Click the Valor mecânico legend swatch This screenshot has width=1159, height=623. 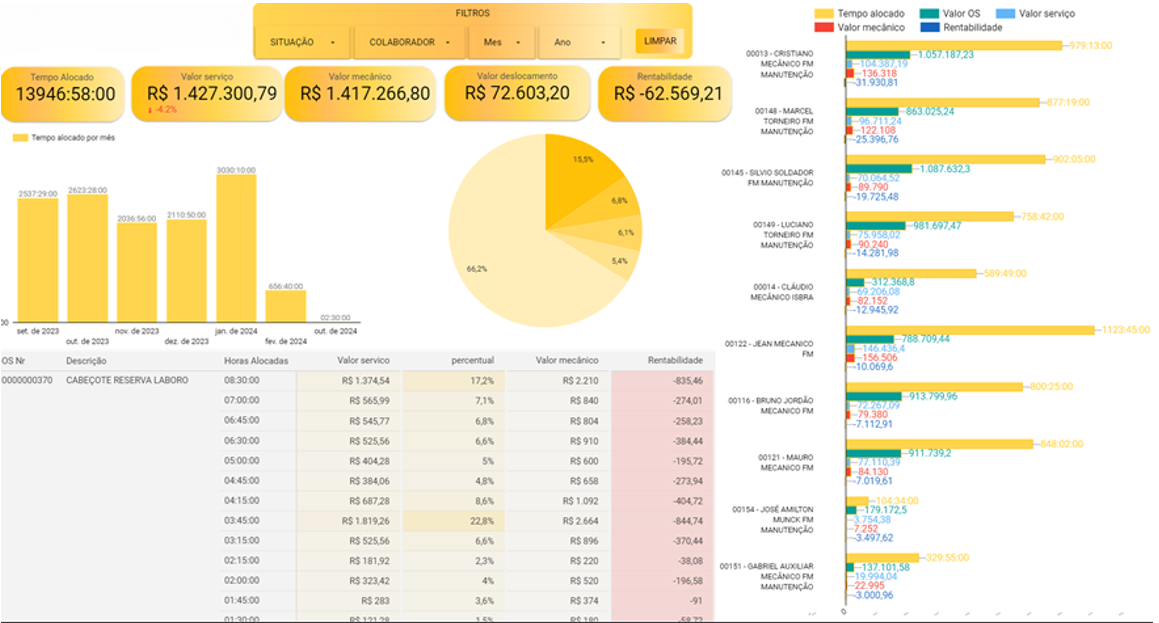click(x=823, y=27)
